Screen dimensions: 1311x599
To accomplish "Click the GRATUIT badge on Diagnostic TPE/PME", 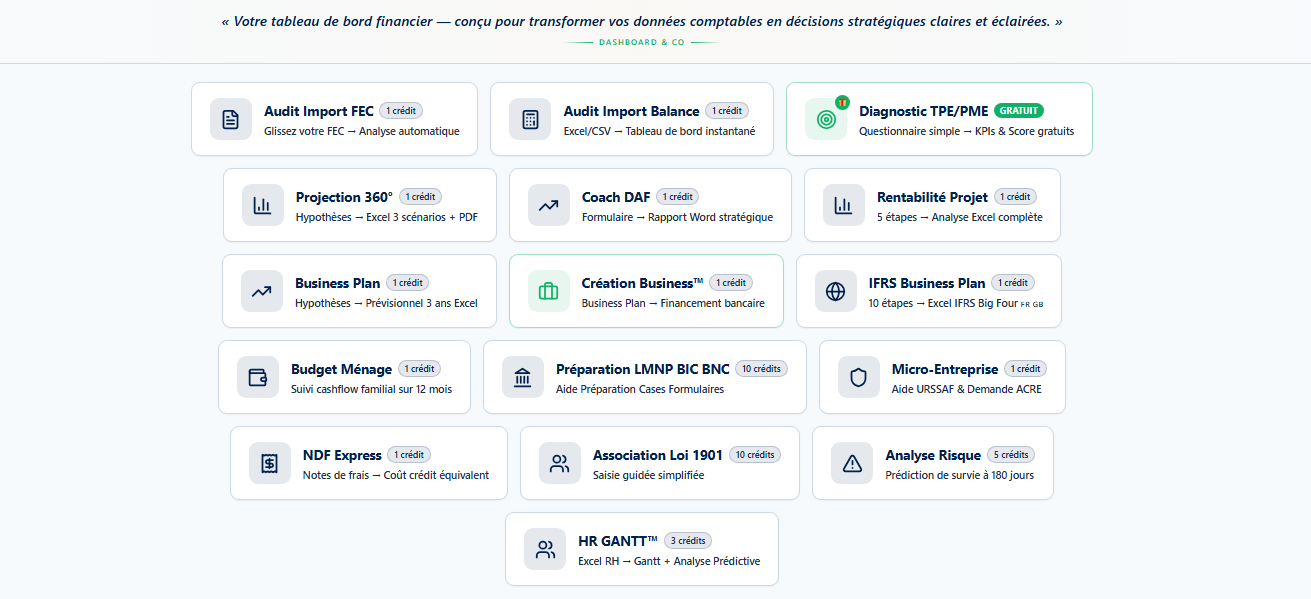I will click(1018, 111).
